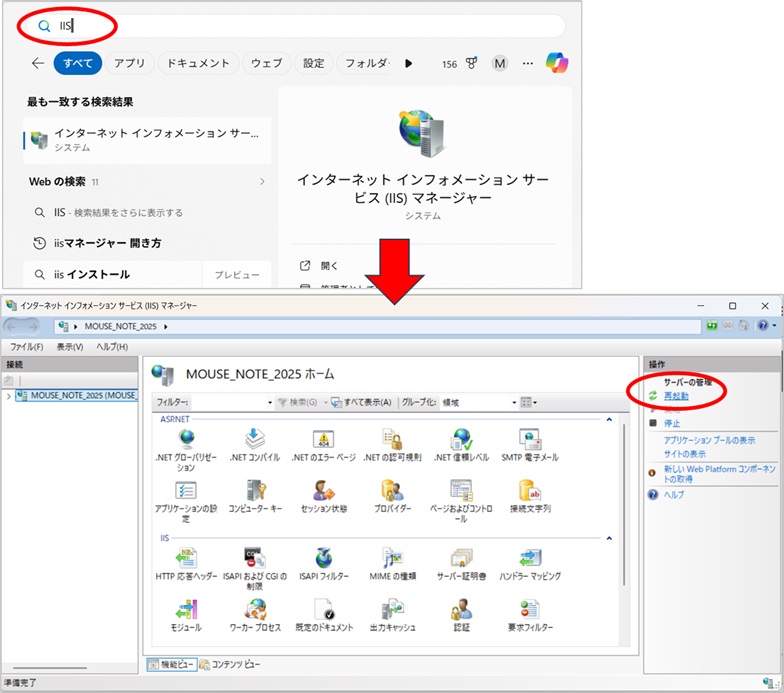Open the Copilot icon in search panel
784x693 pixels.
(556, 63)
